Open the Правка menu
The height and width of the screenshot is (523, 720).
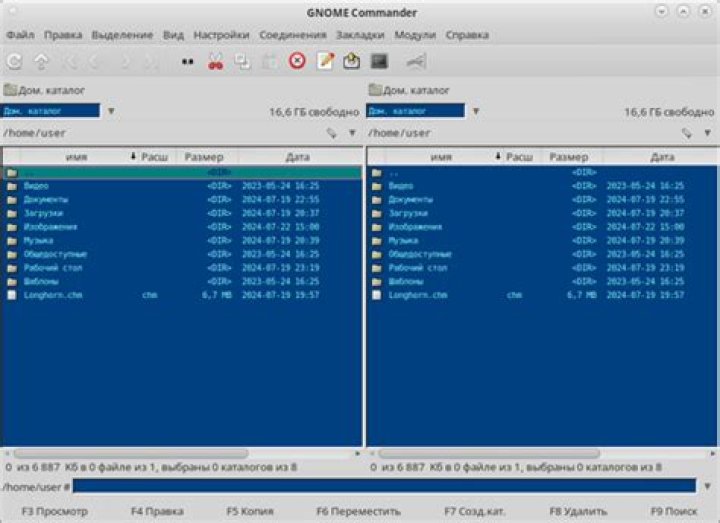63,35
